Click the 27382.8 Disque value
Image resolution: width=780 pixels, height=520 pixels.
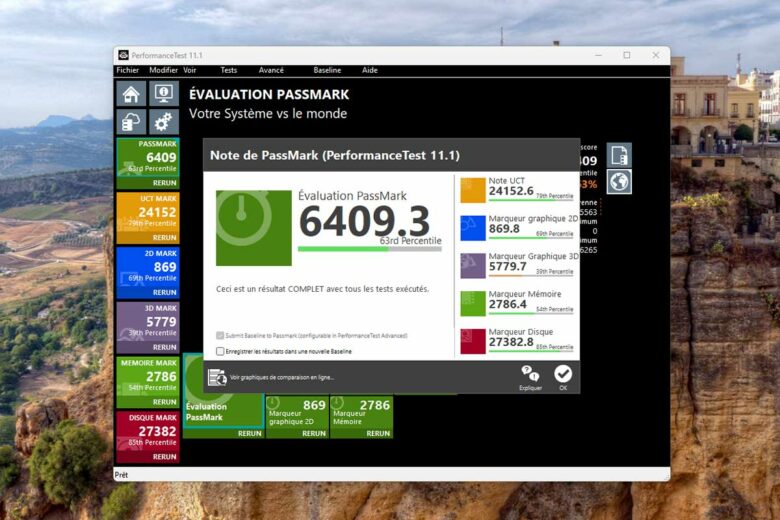pyautogui.click(x=511, y=342)
